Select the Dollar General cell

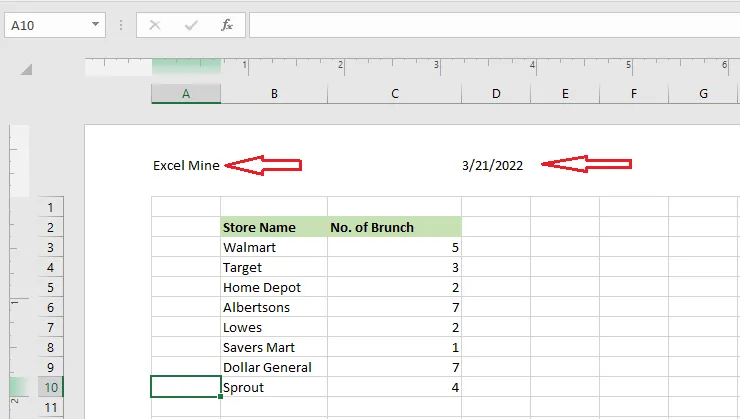click(274, 367)
